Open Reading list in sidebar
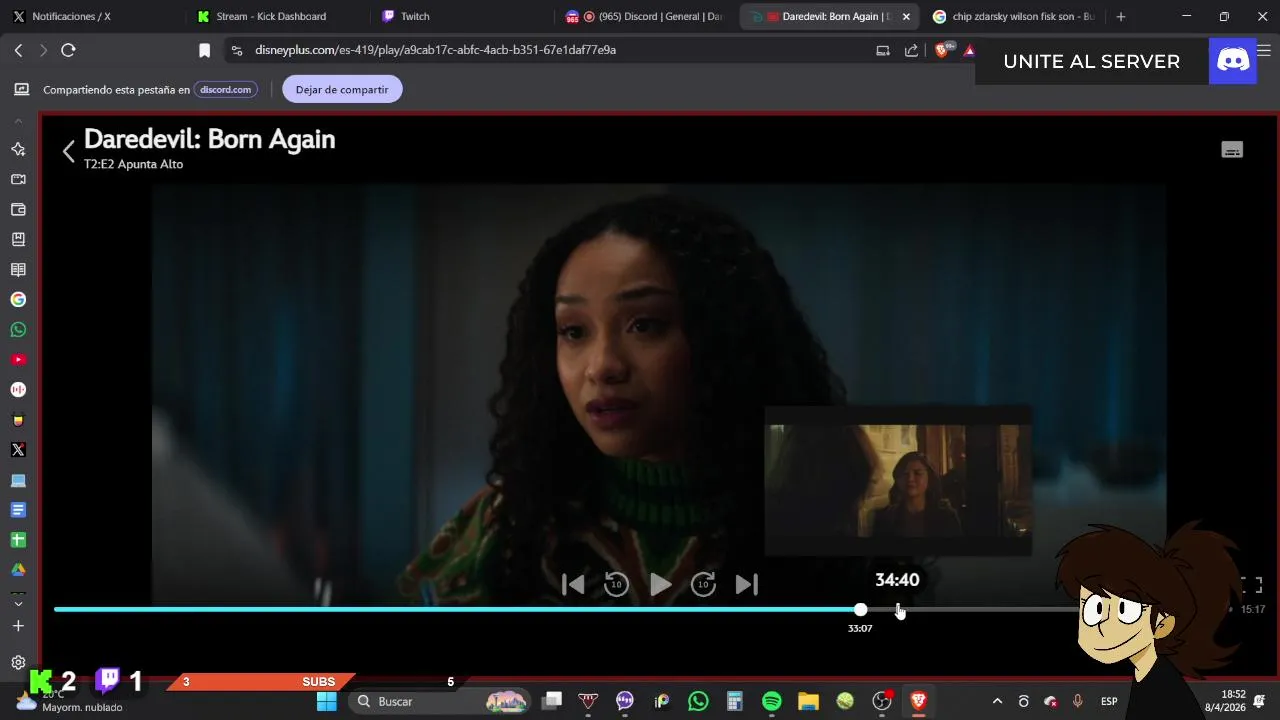Image resolution: width=1280 pixels, height=720 pixels. pos(18,269)
